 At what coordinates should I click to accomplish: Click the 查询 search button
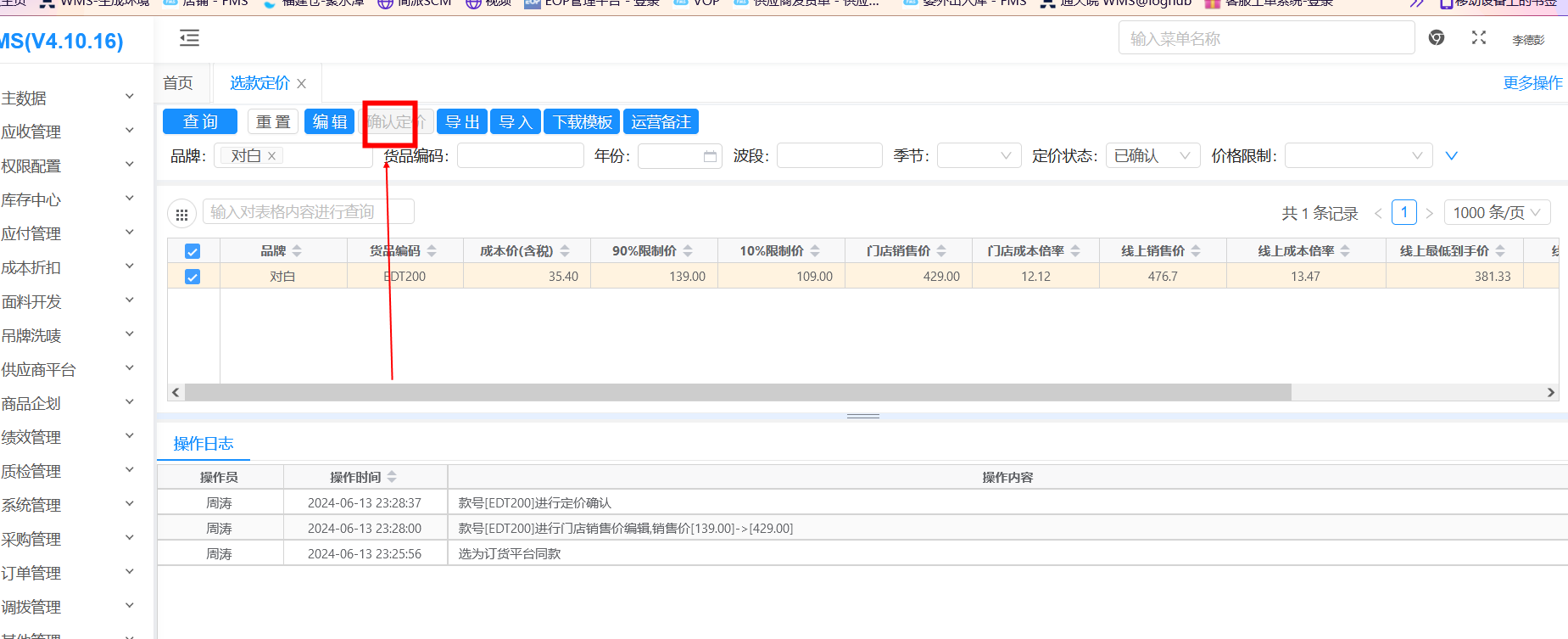pos(200,122)
